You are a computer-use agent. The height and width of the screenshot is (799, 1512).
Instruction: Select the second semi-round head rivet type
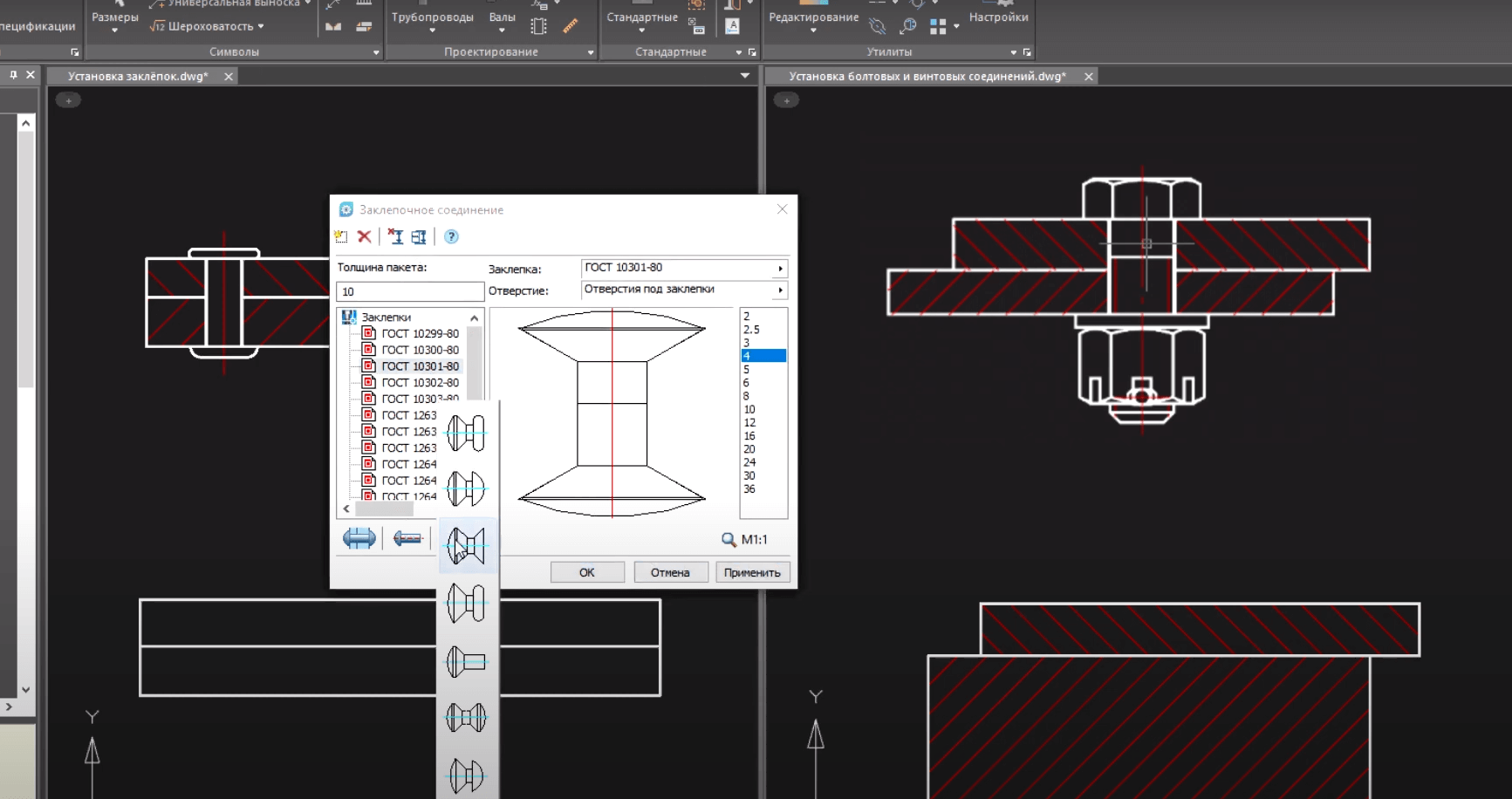467,488
